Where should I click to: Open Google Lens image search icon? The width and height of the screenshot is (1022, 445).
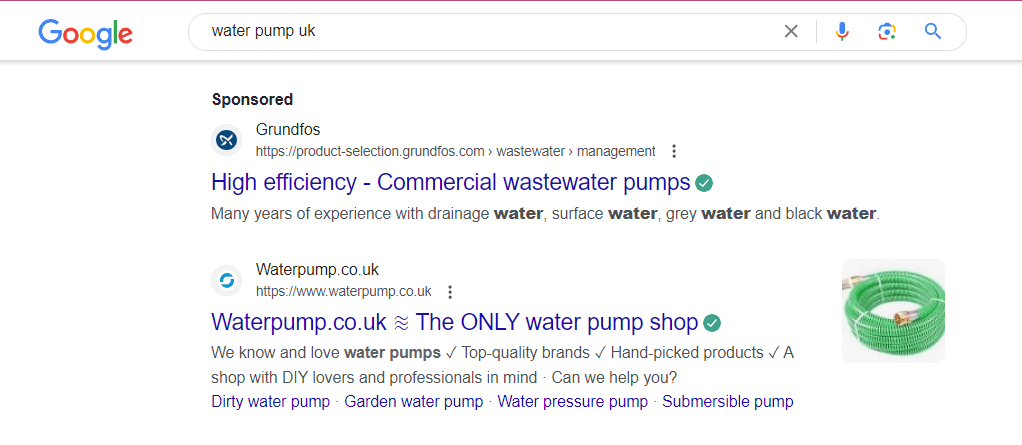tap(887, 31)
